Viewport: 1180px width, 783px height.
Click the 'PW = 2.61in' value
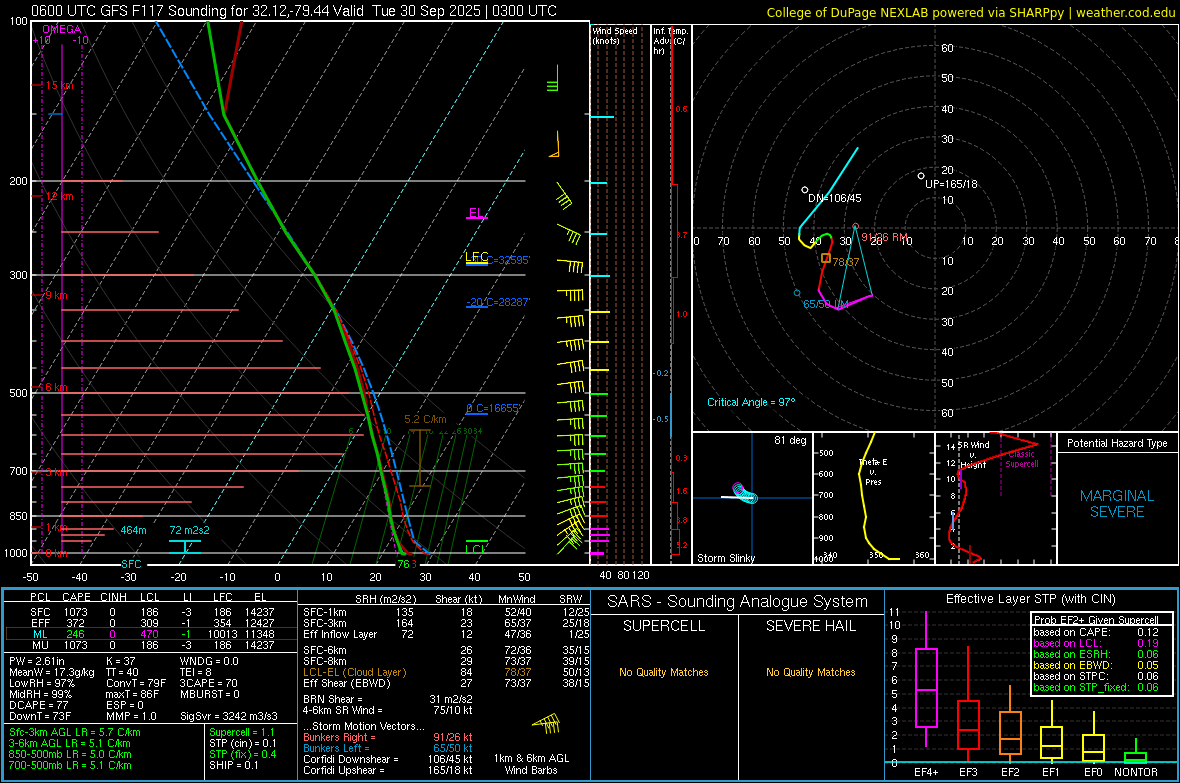point(37,661)
